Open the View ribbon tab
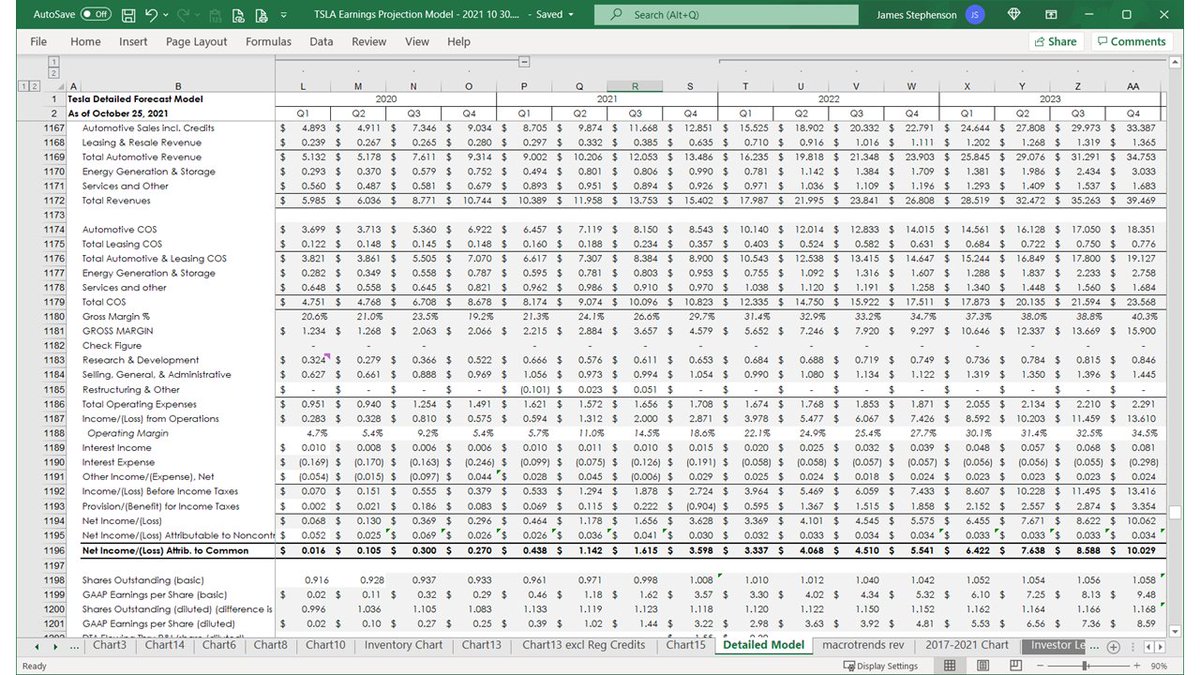The width and height of the screenshot is (1200, 675). 417,42
